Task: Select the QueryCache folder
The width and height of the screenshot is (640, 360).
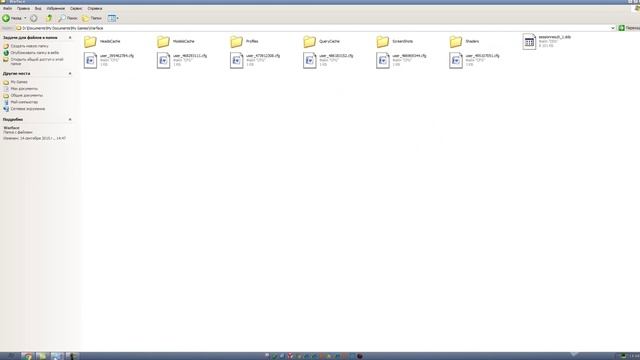Action: (x=322, y=41)
